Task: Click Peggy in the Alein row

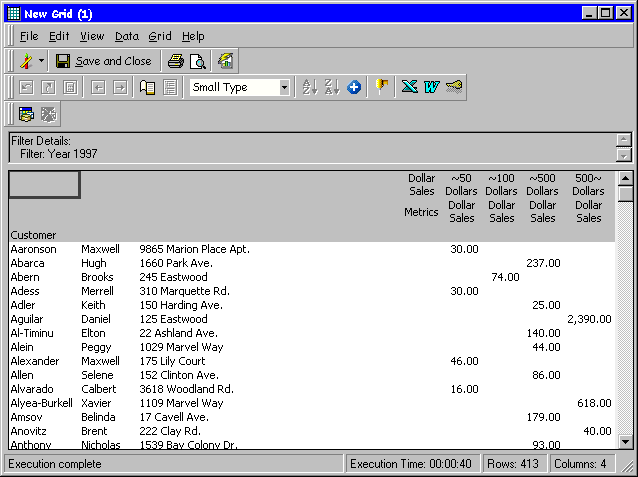Action: pos(96,347)
